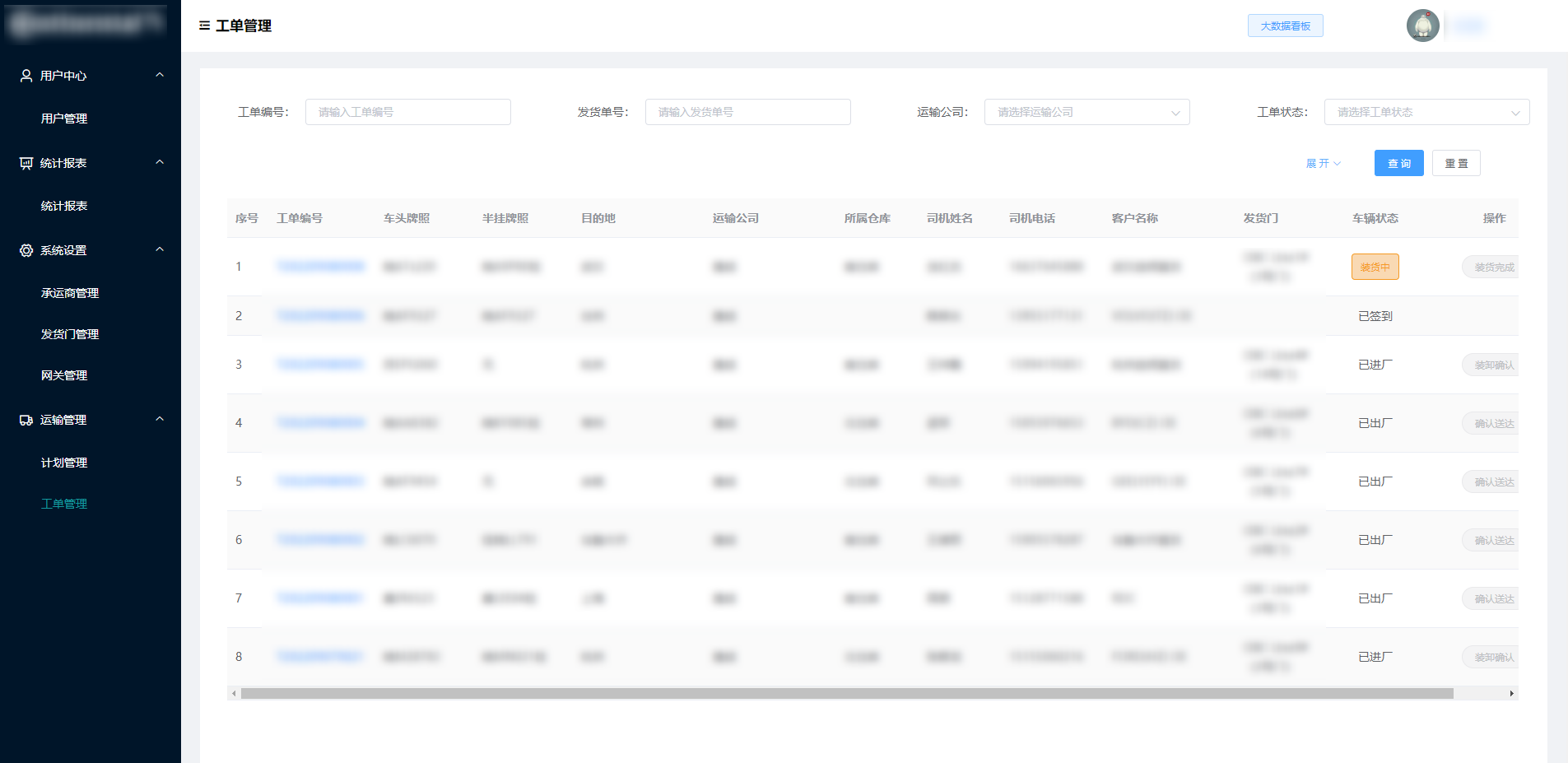Collapse the 运输管理 menu chevron

click(x=160, y=419)
